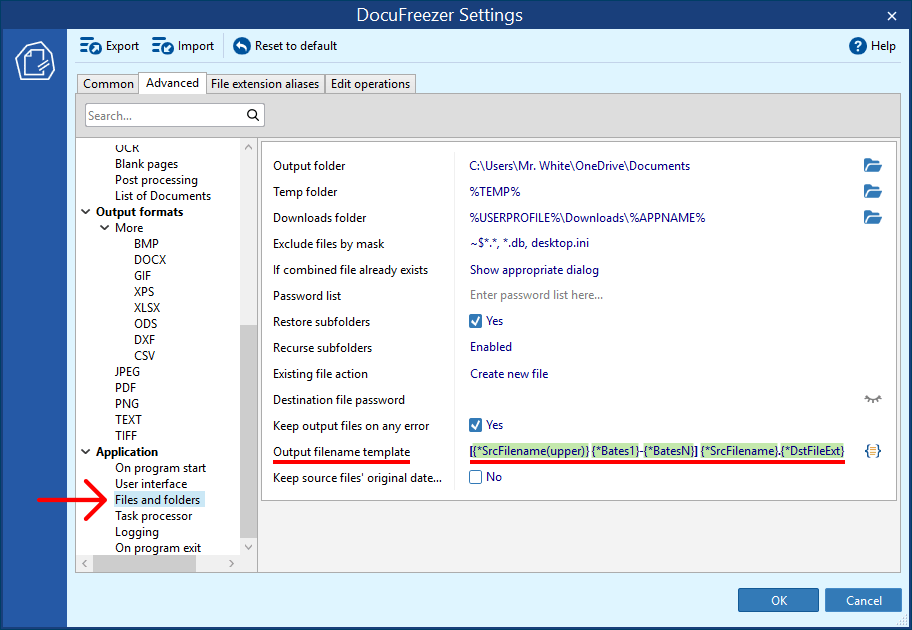
Task: Collapse the Output formats tree node
Action: pyautogui.click(x=86, y=212)
